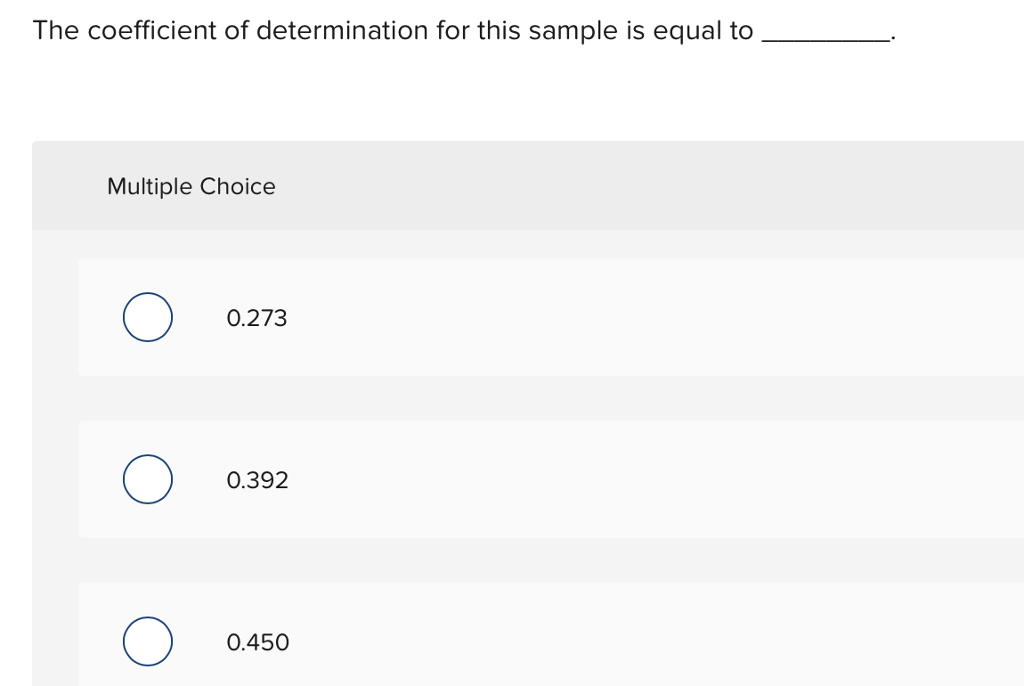Click the word "Choice" in the heading
This screenshot has width=1024, height=686.
238,186
